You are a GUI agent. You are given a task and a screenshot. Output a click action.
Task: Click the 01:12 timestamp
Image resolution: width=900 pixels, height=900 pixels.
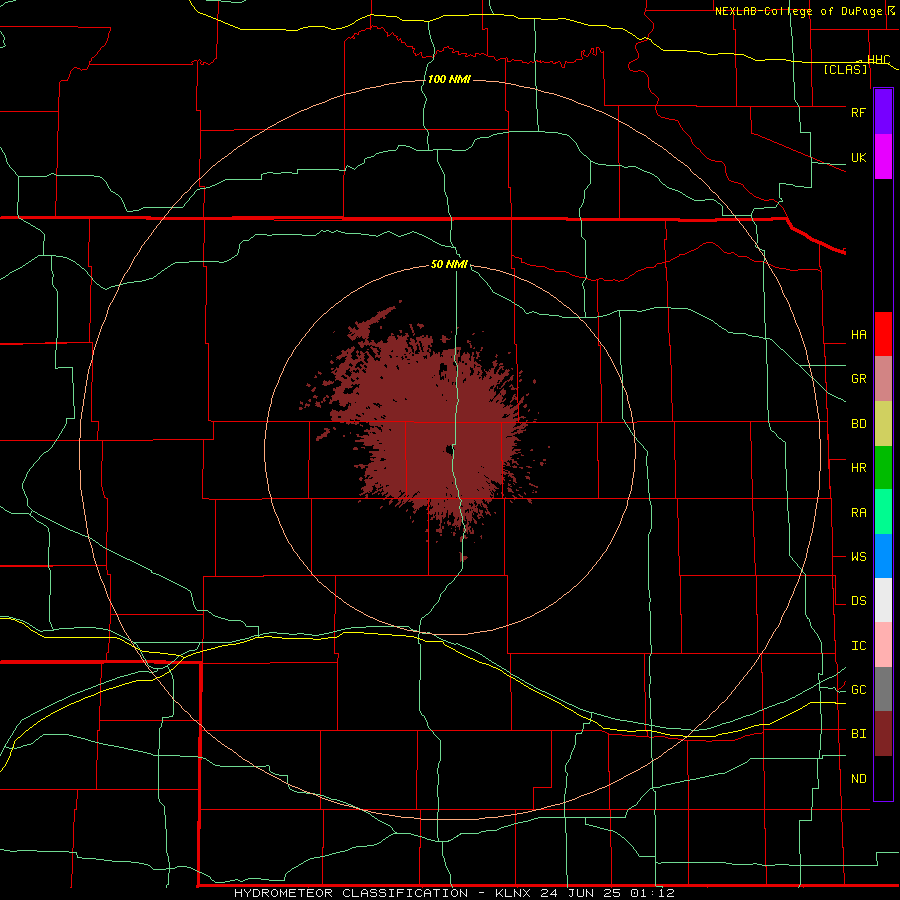click(x=651, y=893)
